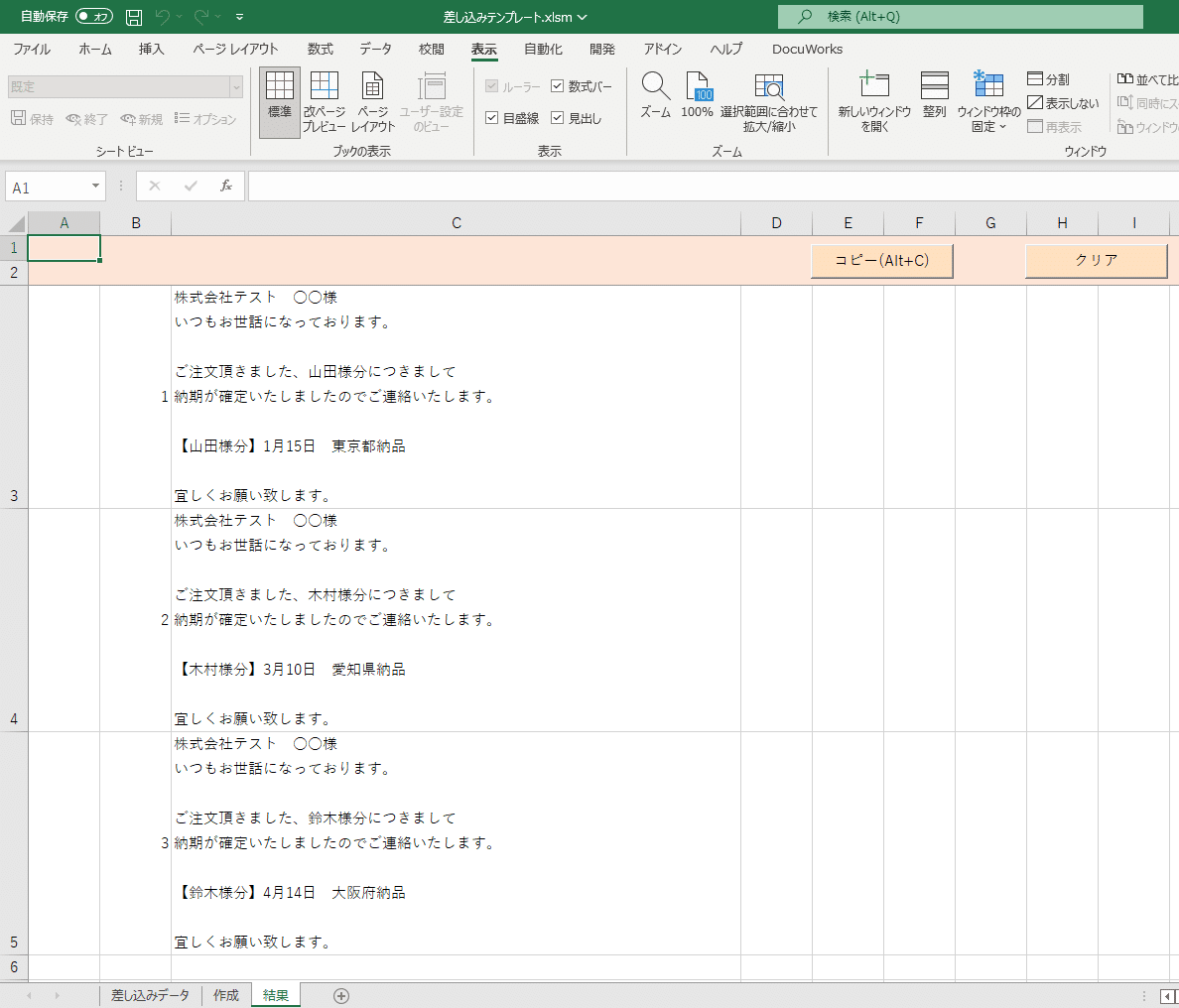Open the ズーム magnifier dialog

(x=656, y=95)
